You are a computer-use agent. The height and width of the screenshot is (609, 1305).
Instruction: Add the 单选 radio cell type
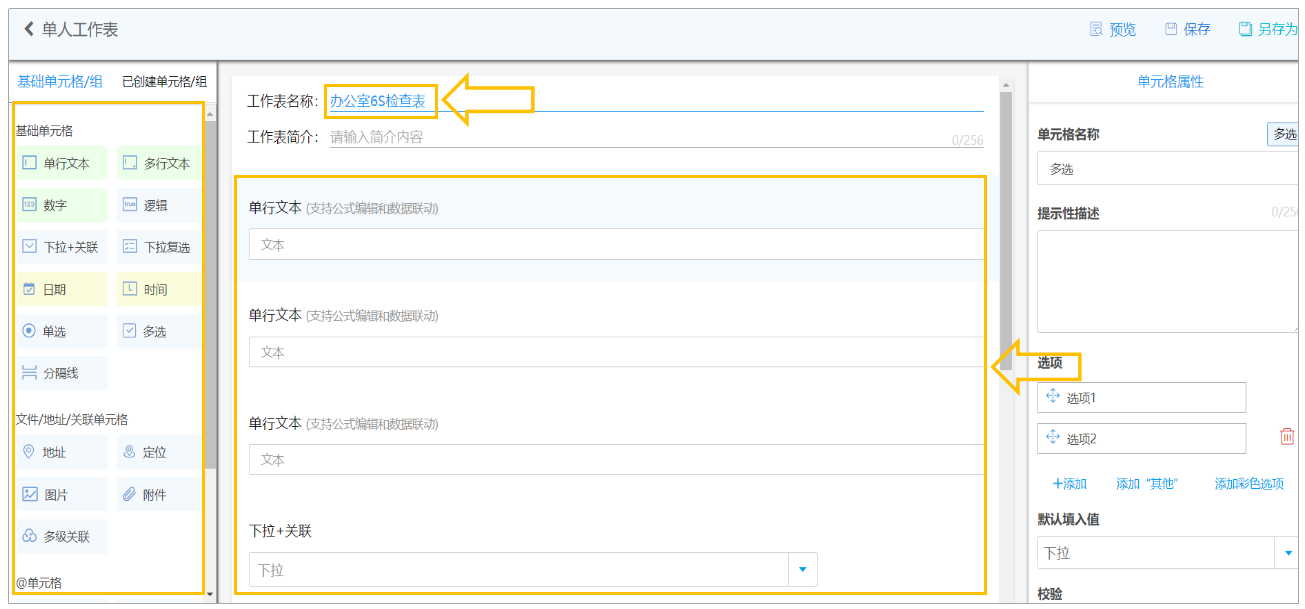point(62,331)
